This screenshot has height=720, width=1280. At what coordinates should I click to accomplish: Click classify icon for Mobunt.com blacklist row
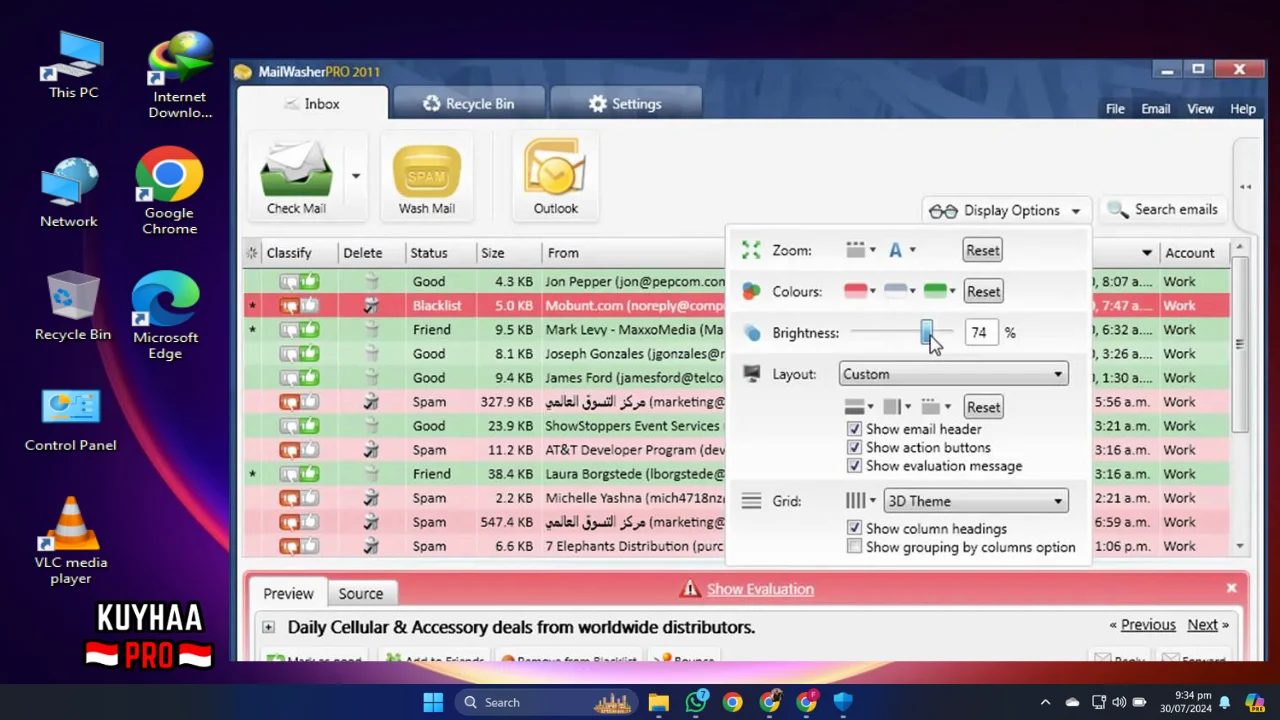(x=299, y=306)
